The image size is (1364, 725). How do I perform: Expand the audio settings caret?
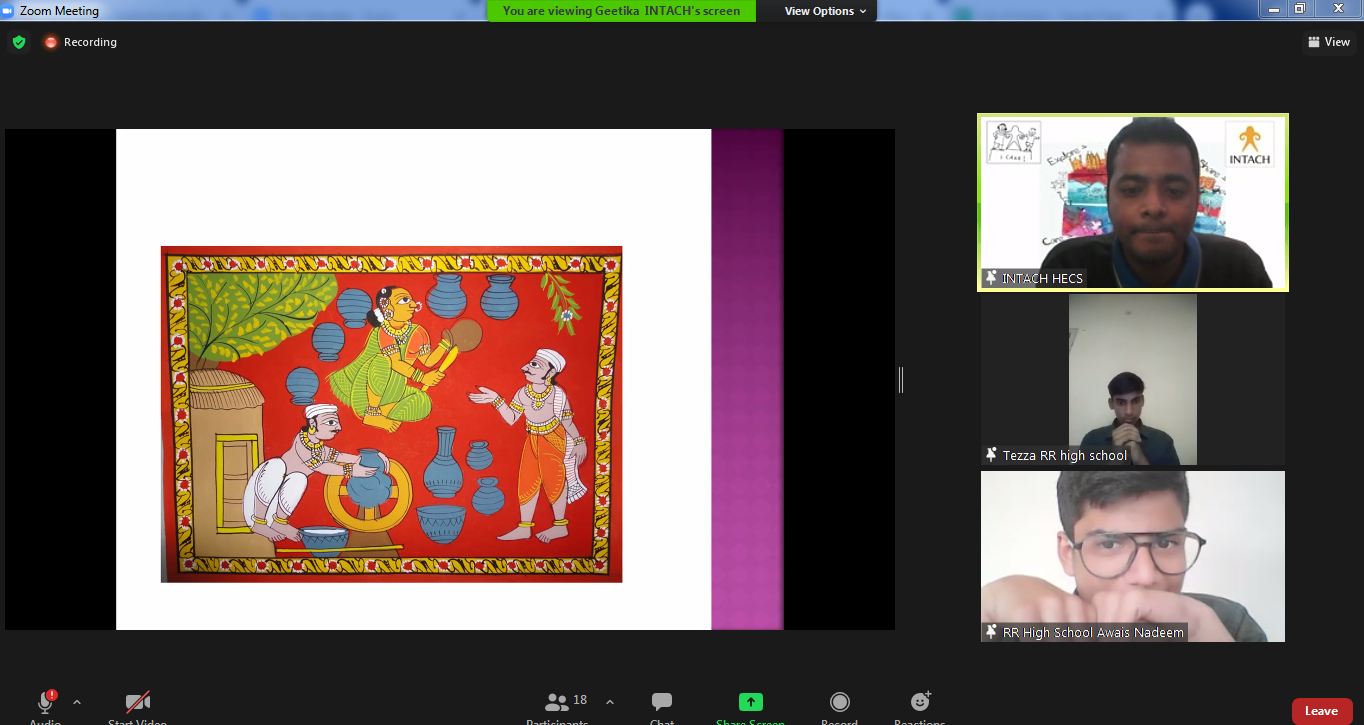77,702
